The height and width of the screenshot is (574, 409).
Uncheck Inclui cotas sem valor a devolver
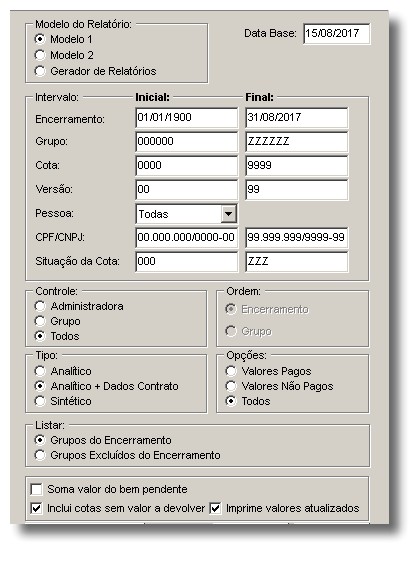tap(36, 508)
